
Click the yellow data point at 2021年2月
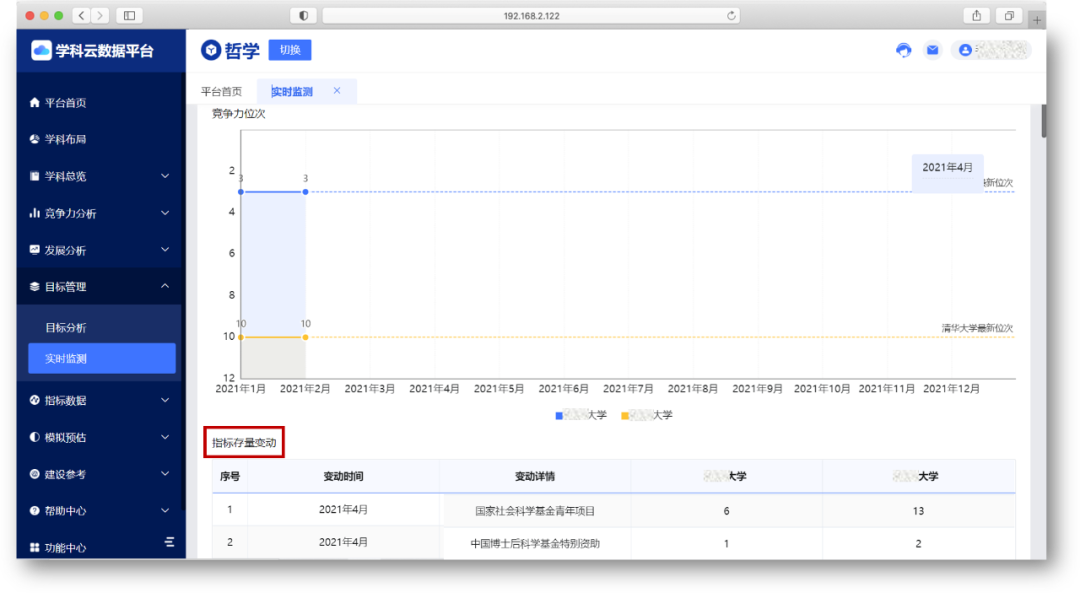click(x=305, y=337)
